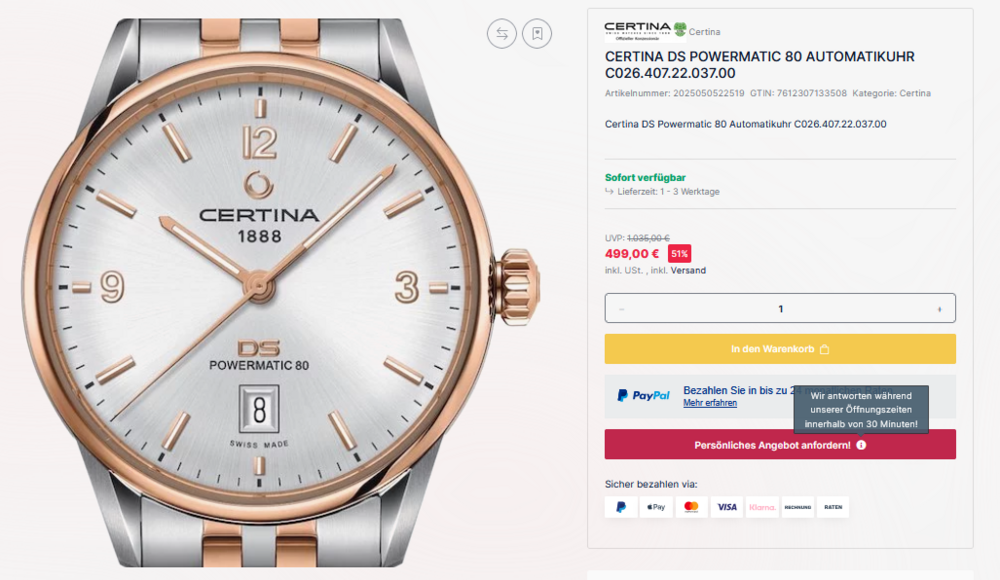Select the Rechnung payment icon
The image size is (1000, 580).
(x=797, y=507)
